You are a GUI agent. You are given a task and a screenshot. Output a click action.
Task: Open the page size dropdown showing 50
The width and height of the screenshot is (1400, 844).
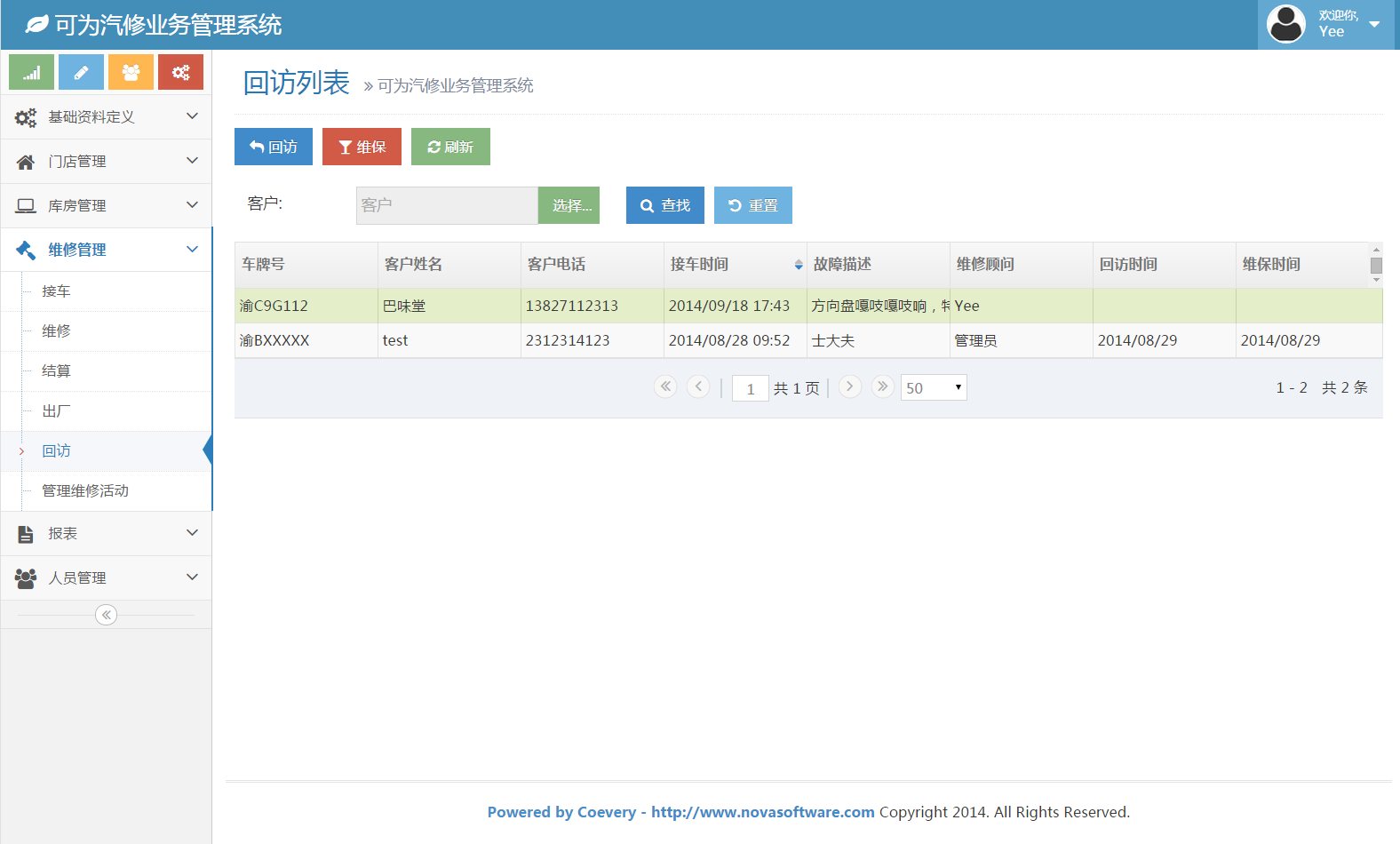click(934, 387)
